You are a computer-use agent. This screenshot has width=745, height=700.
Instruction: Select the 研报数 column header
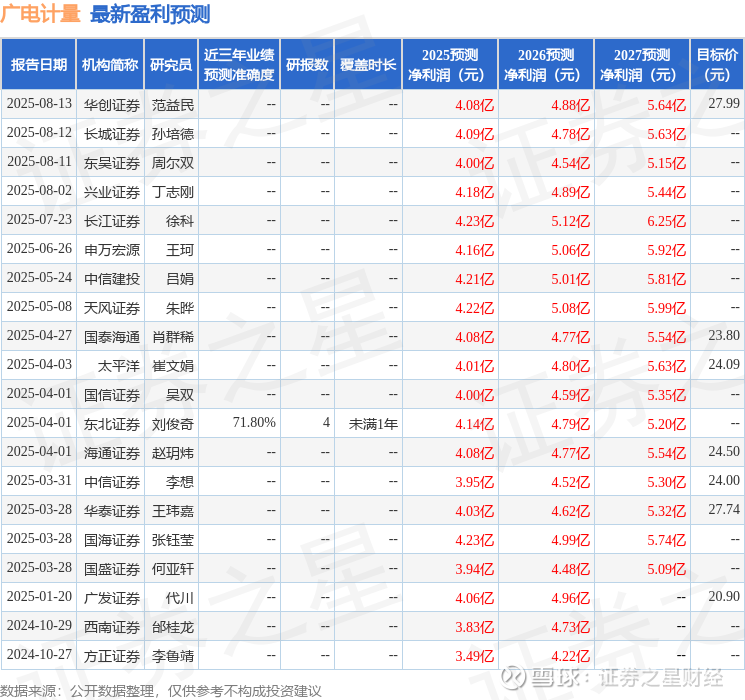pyautogui.click(x=307, y=65)
